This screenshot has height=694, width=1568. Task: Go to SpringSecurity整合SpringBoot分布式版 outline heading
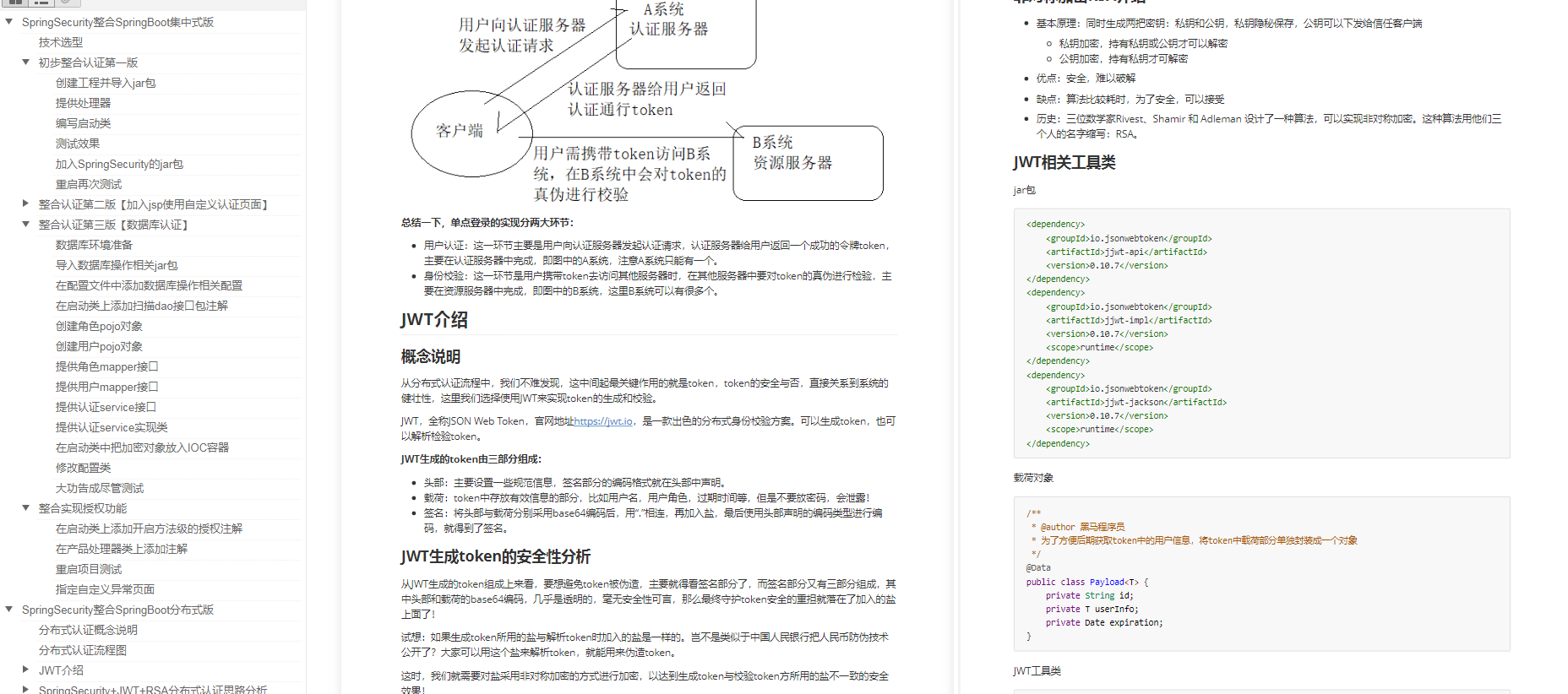click(117, 610)
